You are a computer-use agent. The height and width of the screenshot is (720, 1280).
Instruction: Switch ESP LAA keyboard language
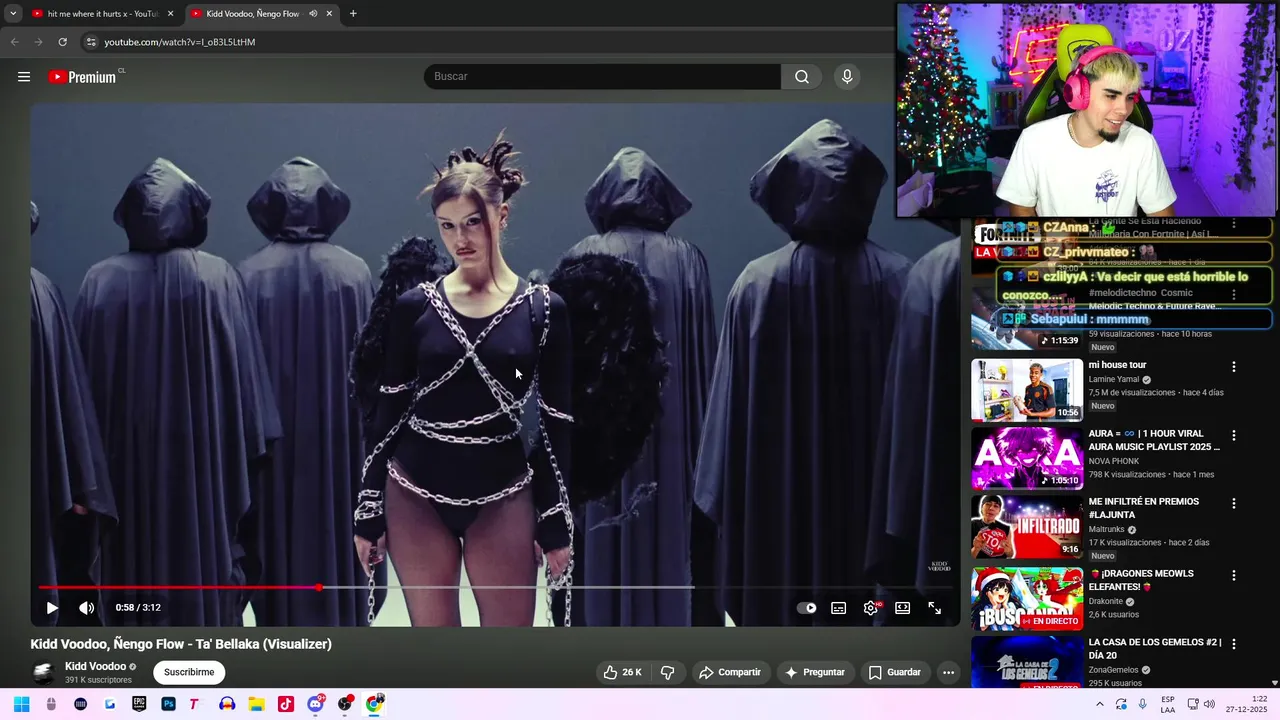point(1167,704)
